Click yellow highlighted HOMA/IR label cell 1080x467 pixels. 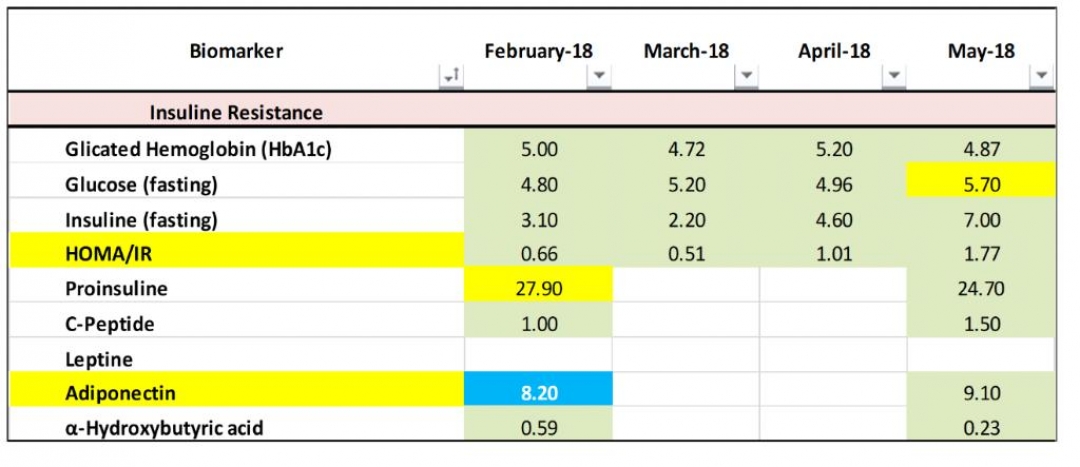pyautogui.click(x=236, y=254)
